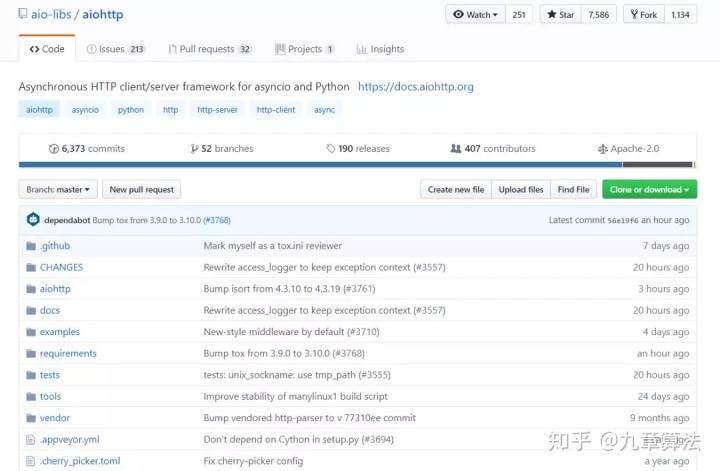
Task: Click the fork icon in Fork button
Action: point(634,14)
